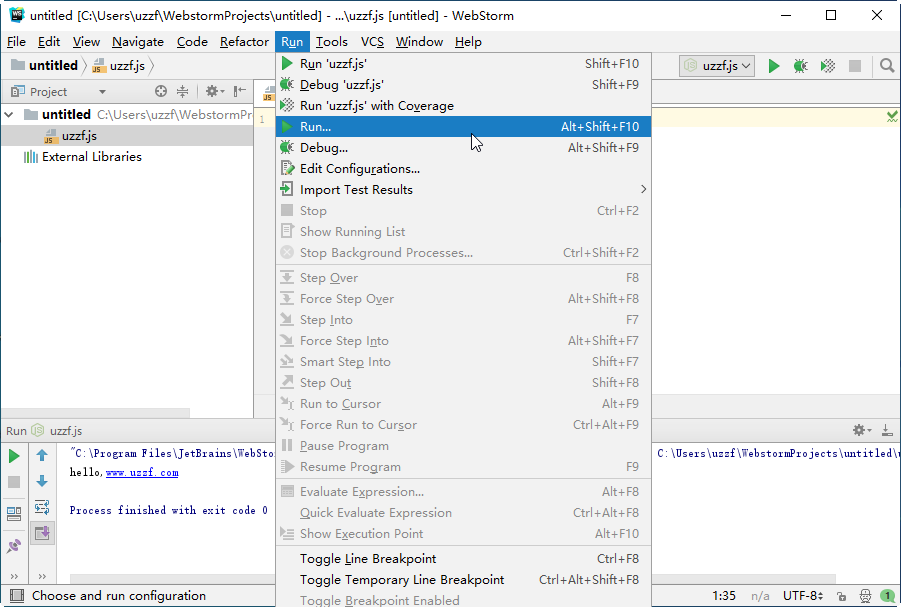
Task: Click uzzf.js breadcrumb in navigation bar
Action: click(x=119, y=66)
